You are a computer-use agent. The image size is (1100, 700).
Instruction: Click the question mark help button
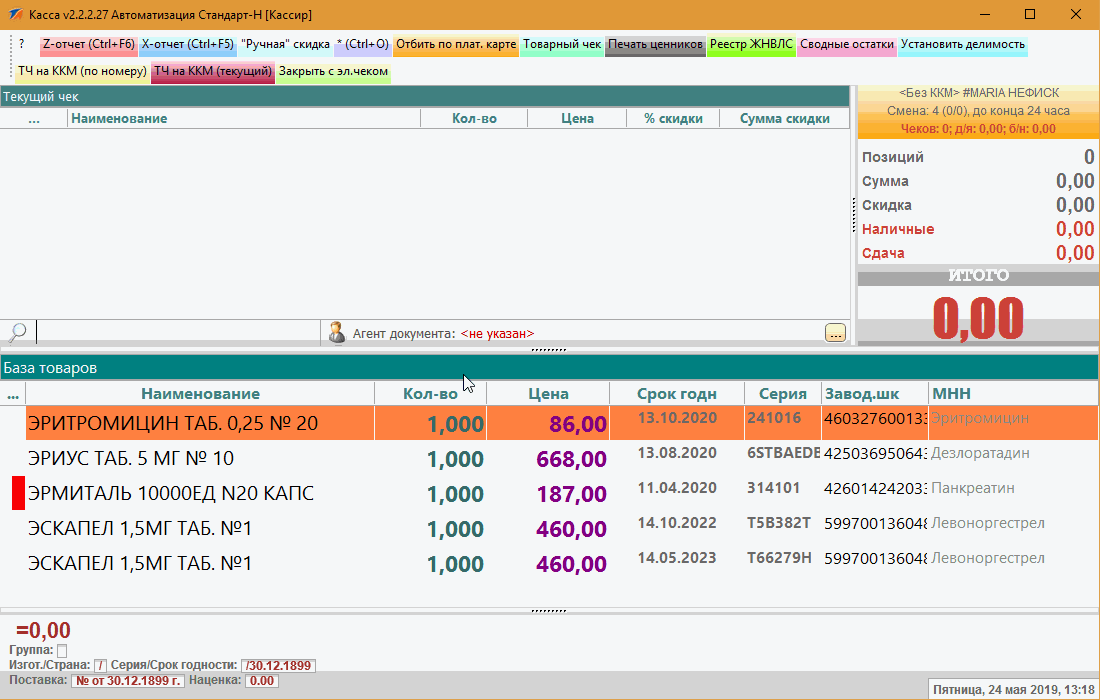pyautogui.click(x=22, y=45)
